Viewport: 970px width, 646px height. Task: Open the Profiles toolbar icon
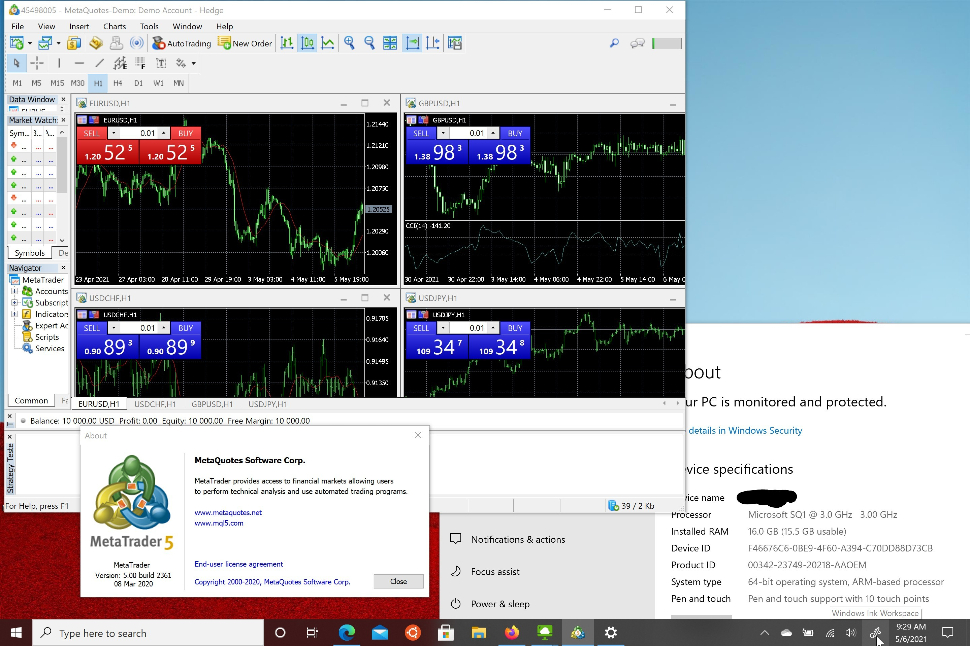click(x=45, y=43)
